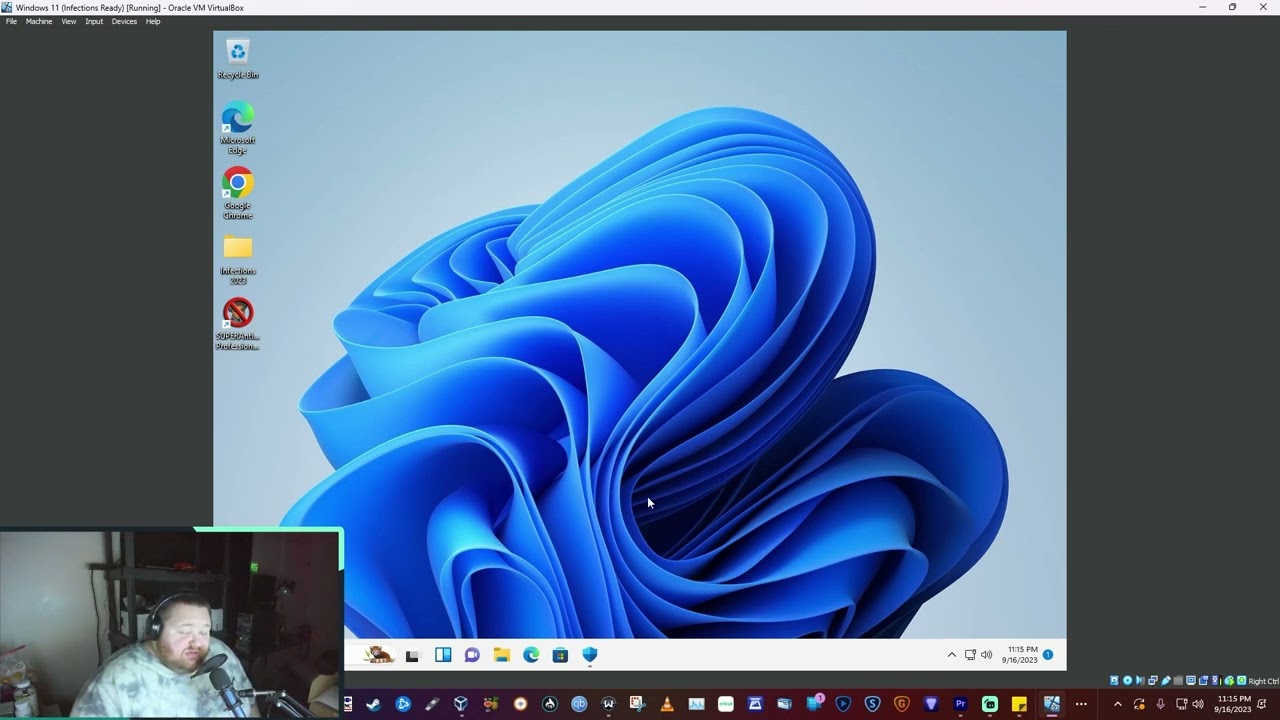Open guest clock showing 11:15 PM

[1020, 655]
